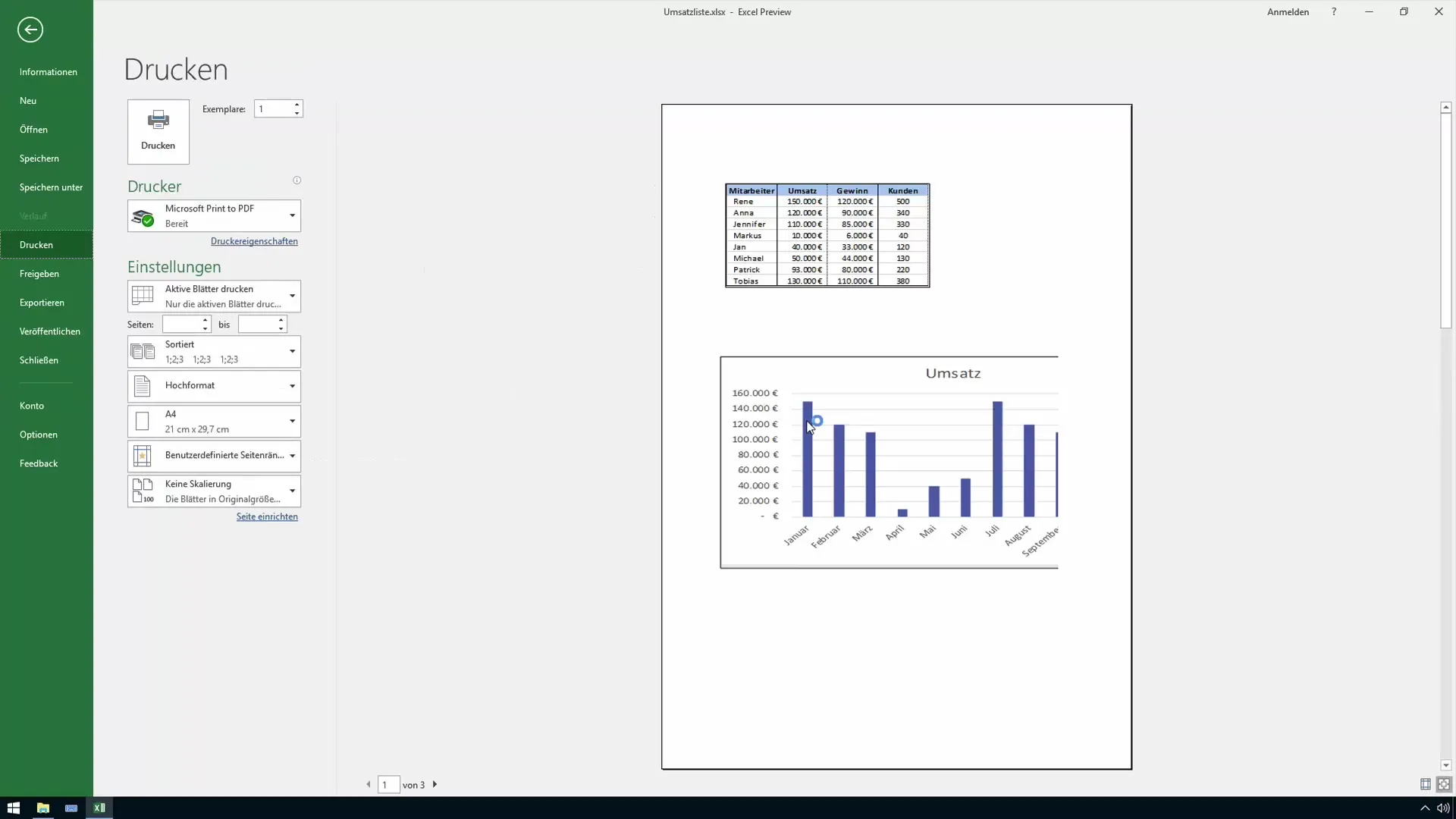
Task: Click the next page navigation arrow
Action: (x=434, y=784)
